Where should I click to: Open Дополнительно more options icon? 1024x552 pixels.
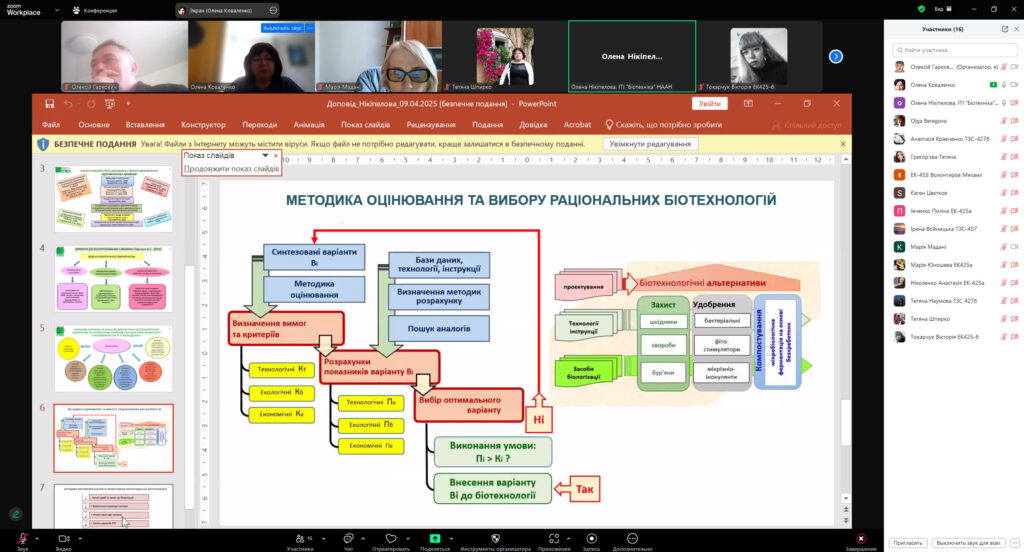coord(632,538)
